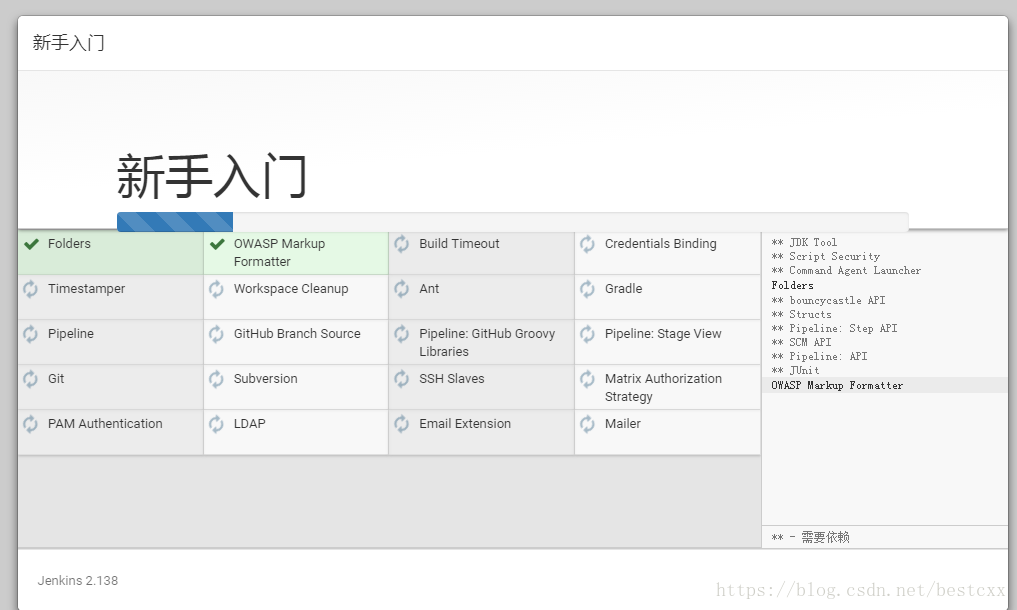Click the small '新手入门' dialog header title
Viewport: 1017px width, 610px height.
click(69, 43)
